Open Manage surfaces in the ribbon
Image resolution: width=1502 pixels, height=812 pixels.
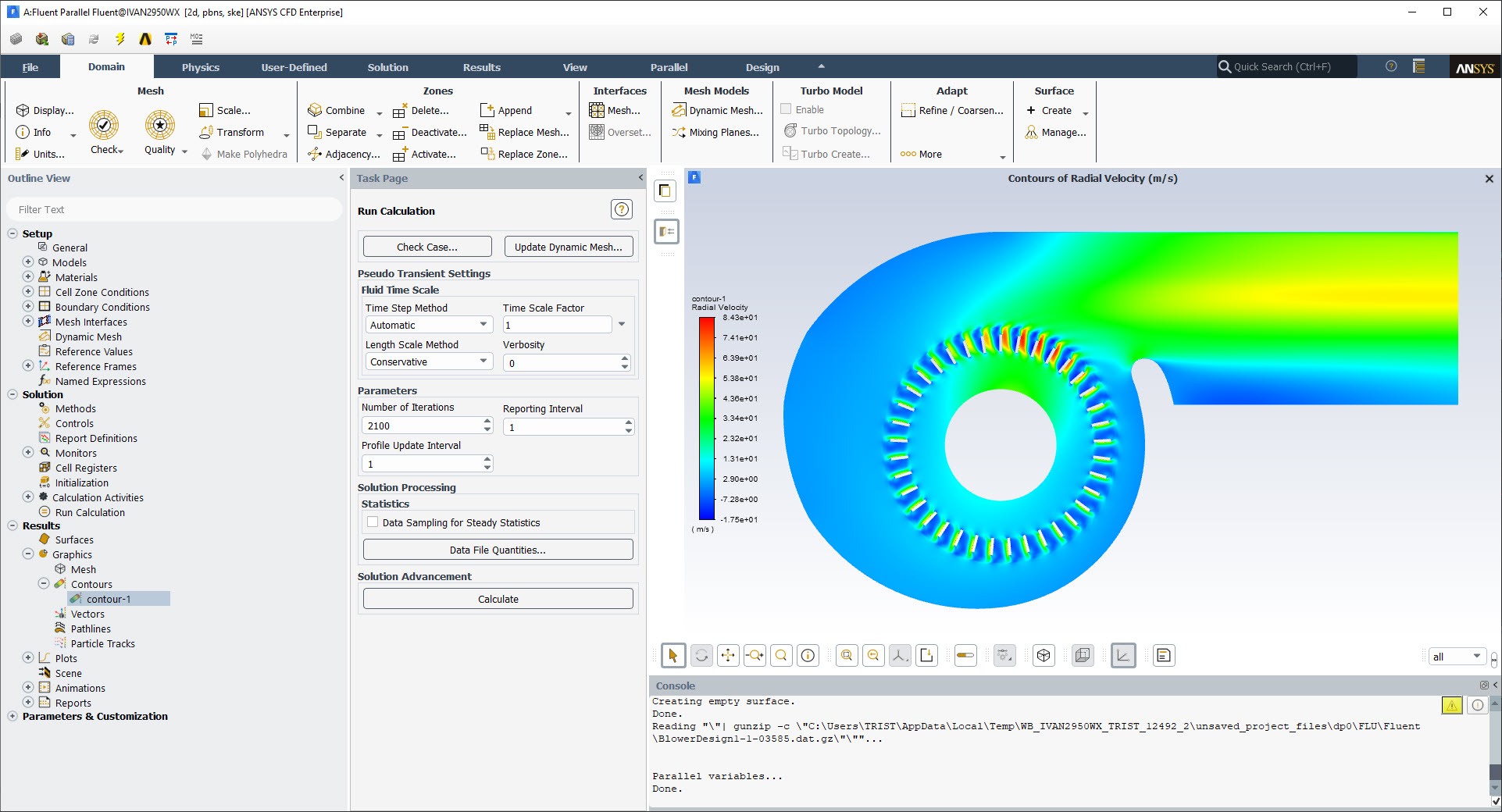1056,132
